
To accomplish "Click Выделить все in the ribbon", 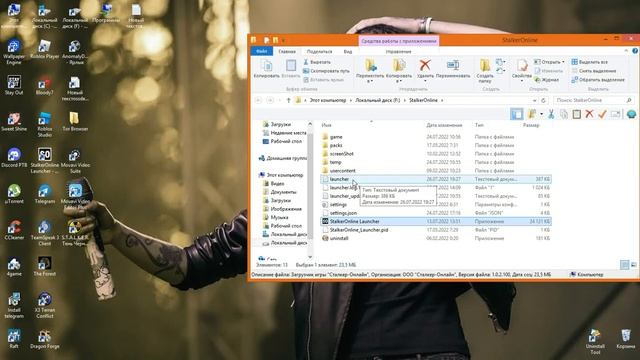I will click(589, 62).
